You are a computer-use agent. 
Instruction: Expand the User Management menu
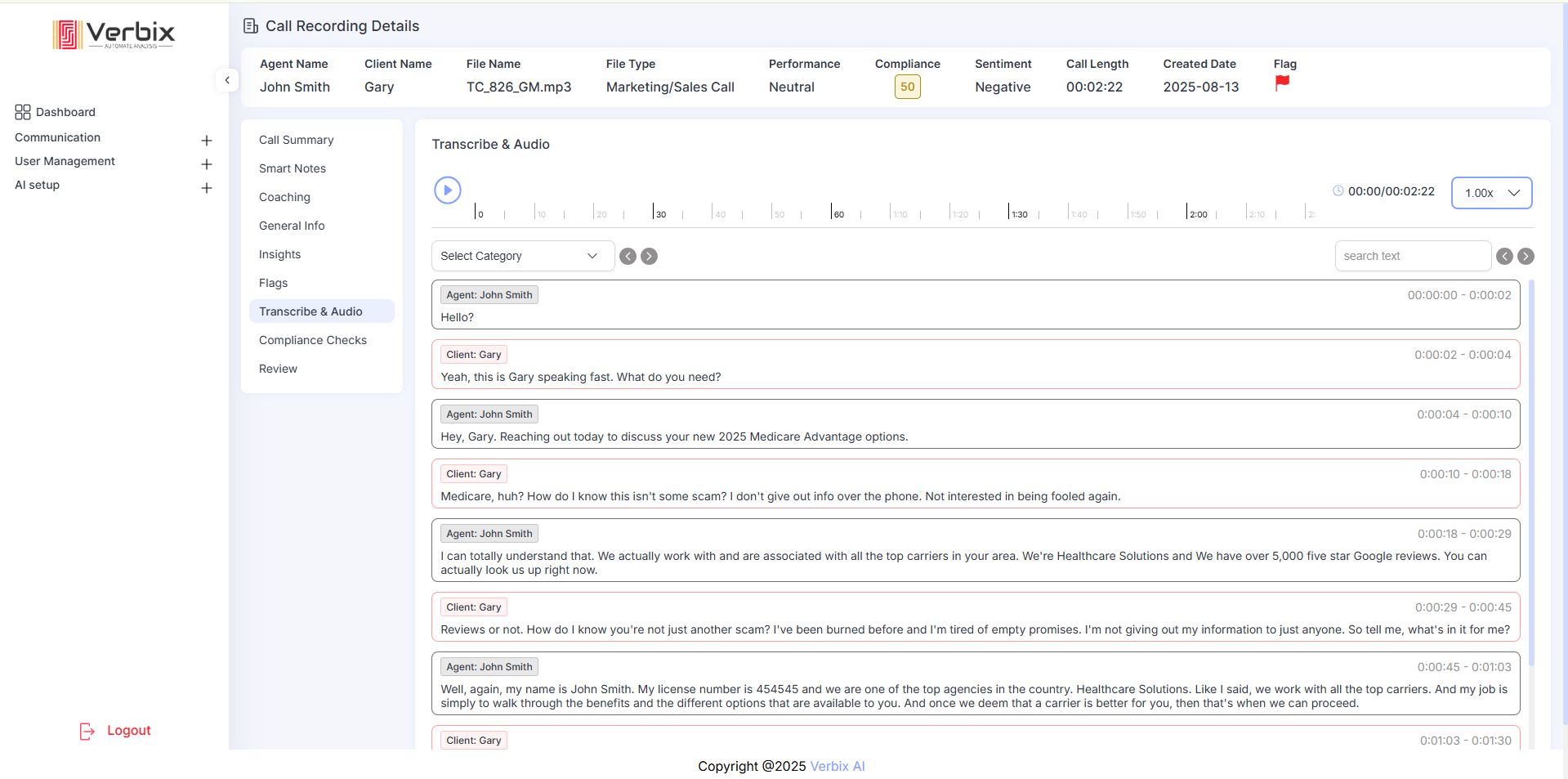[x=207, y=164]
